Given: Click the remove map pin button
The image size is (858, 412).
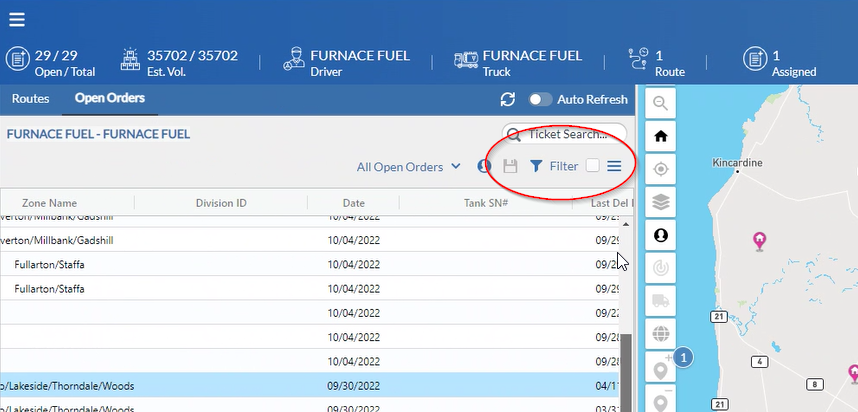Looking at the screenshot, I should tap(660, 398).
